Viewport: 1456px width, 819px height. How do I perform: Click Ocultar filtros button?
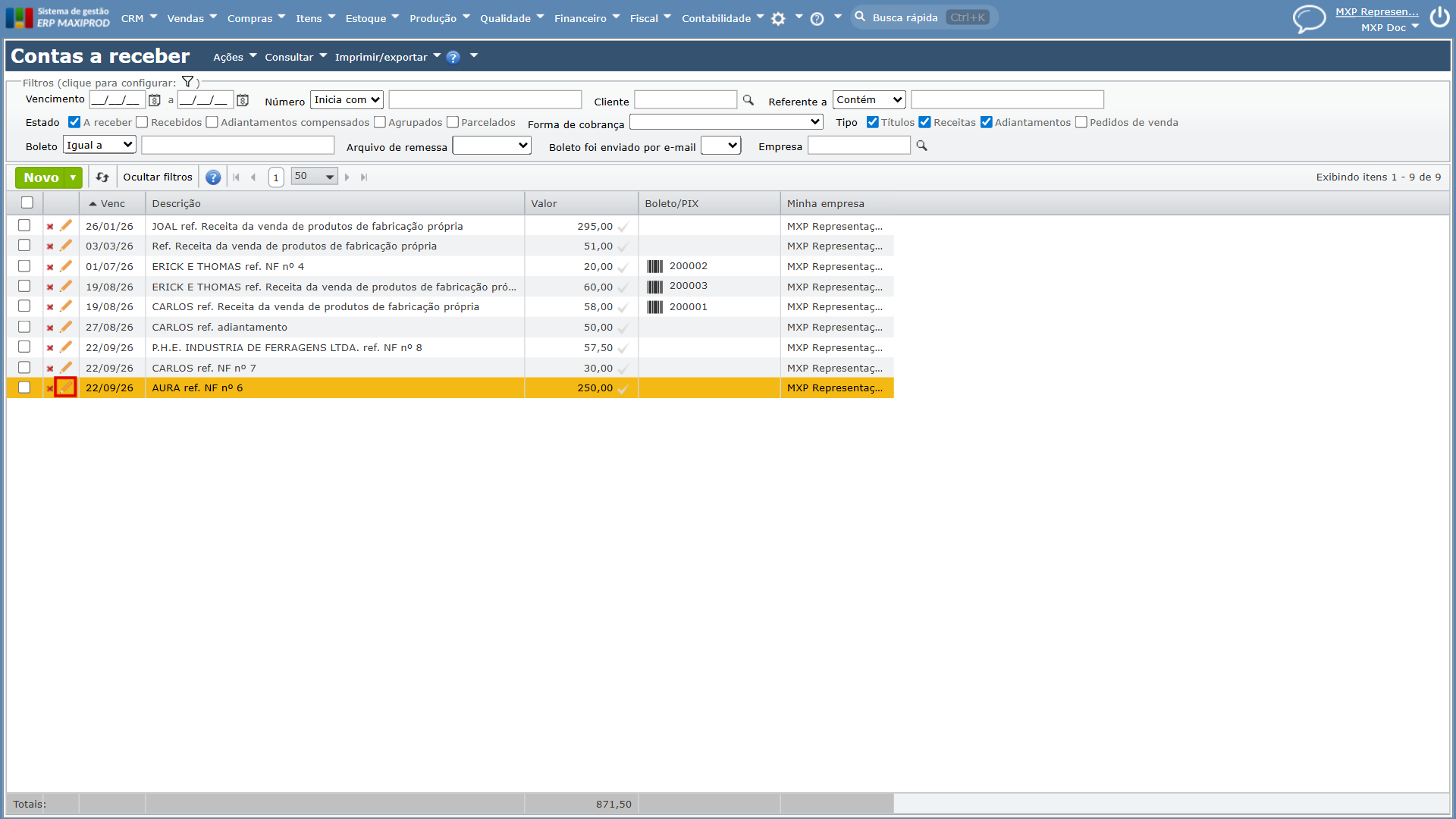click(158, 177)
